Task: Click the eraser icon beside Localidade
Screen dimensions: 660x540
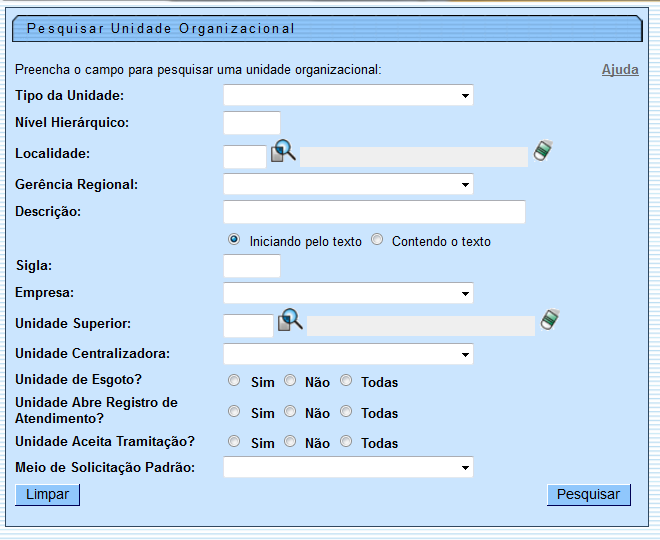Action: (543, 151)
